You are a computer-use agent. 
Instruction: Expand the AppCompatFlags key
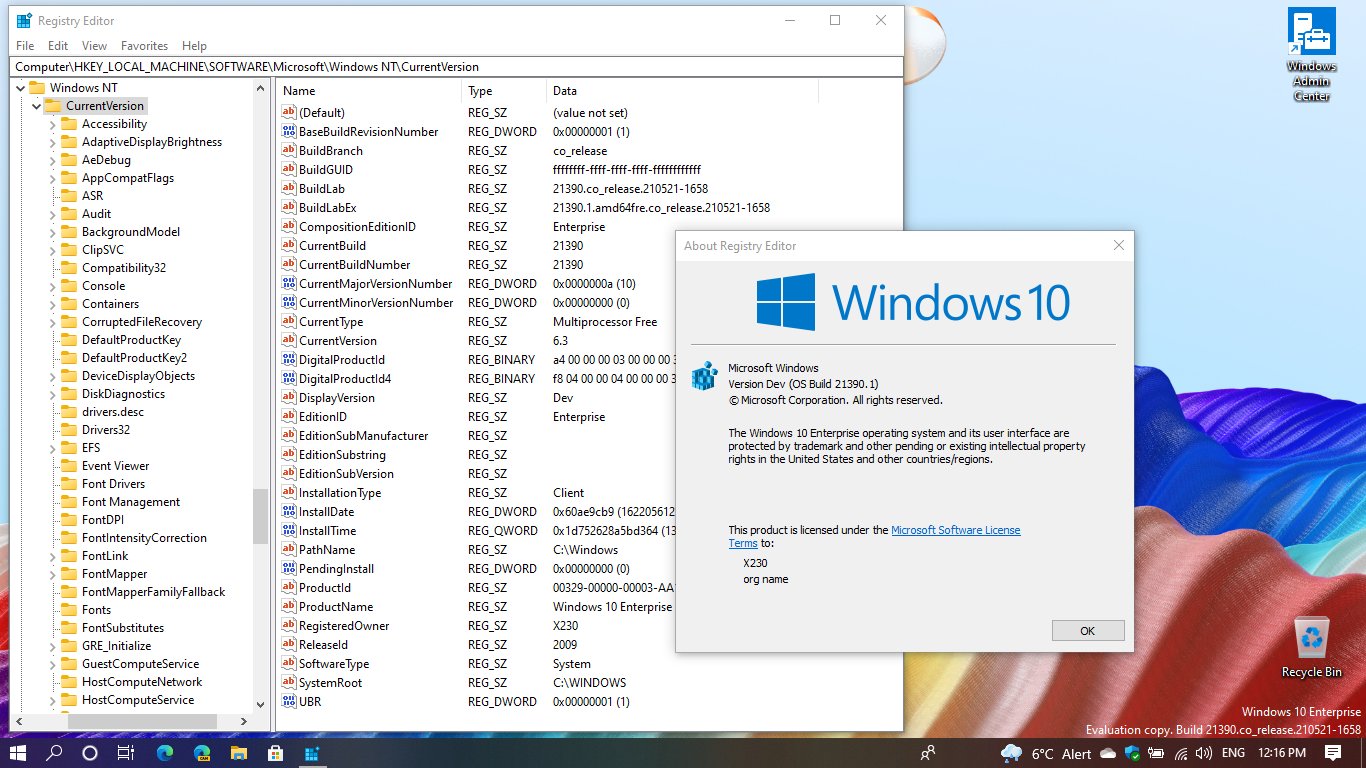(x=53, y=178)
